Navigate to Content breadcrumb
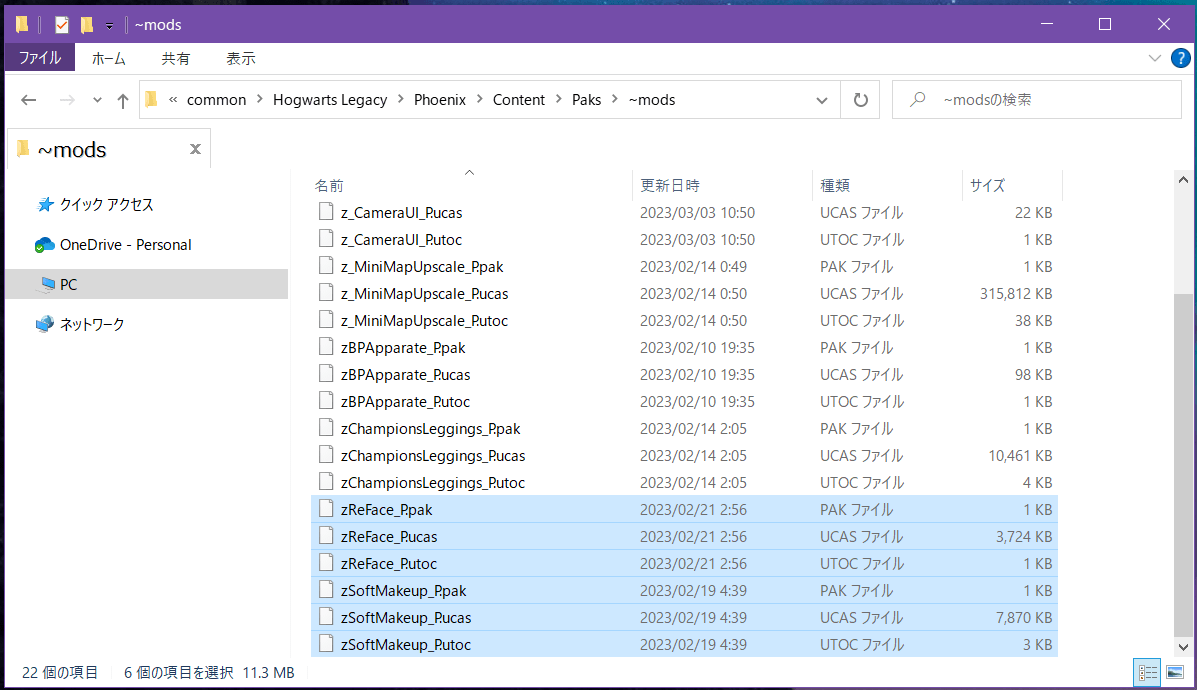Screen dimensions: 1197x690 coord(518,100)
